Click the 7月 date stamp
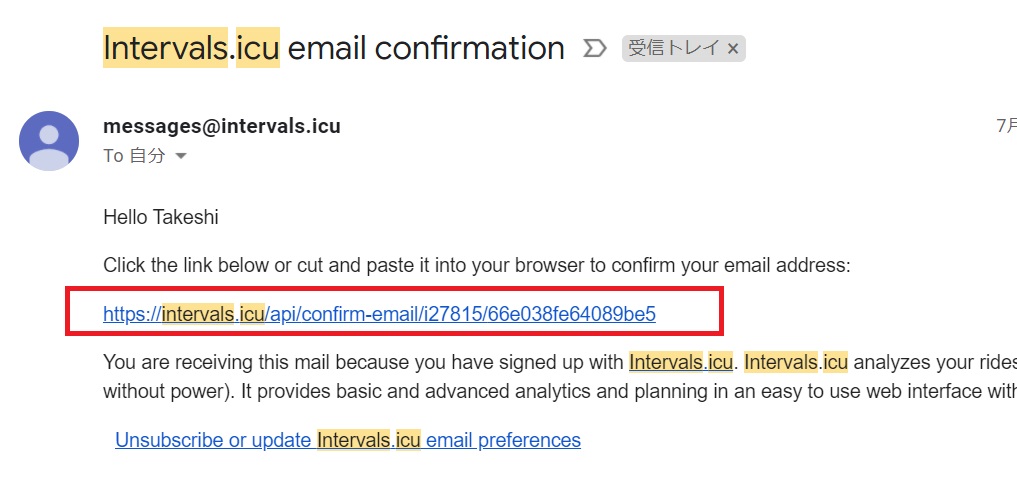 [x=1005, y=127]
